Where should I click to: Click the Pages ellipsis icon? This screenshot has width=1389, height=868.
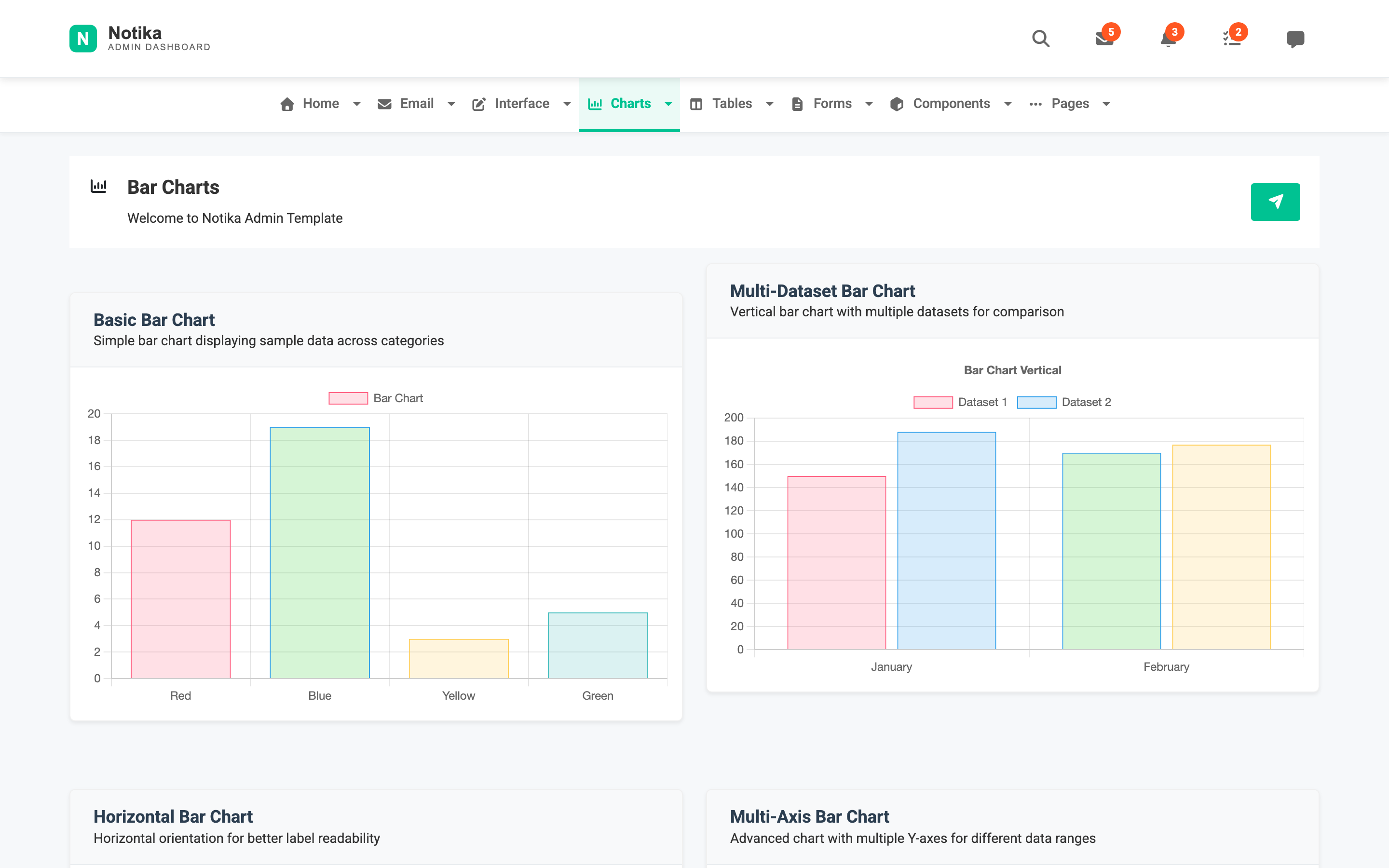[1035, 104]
